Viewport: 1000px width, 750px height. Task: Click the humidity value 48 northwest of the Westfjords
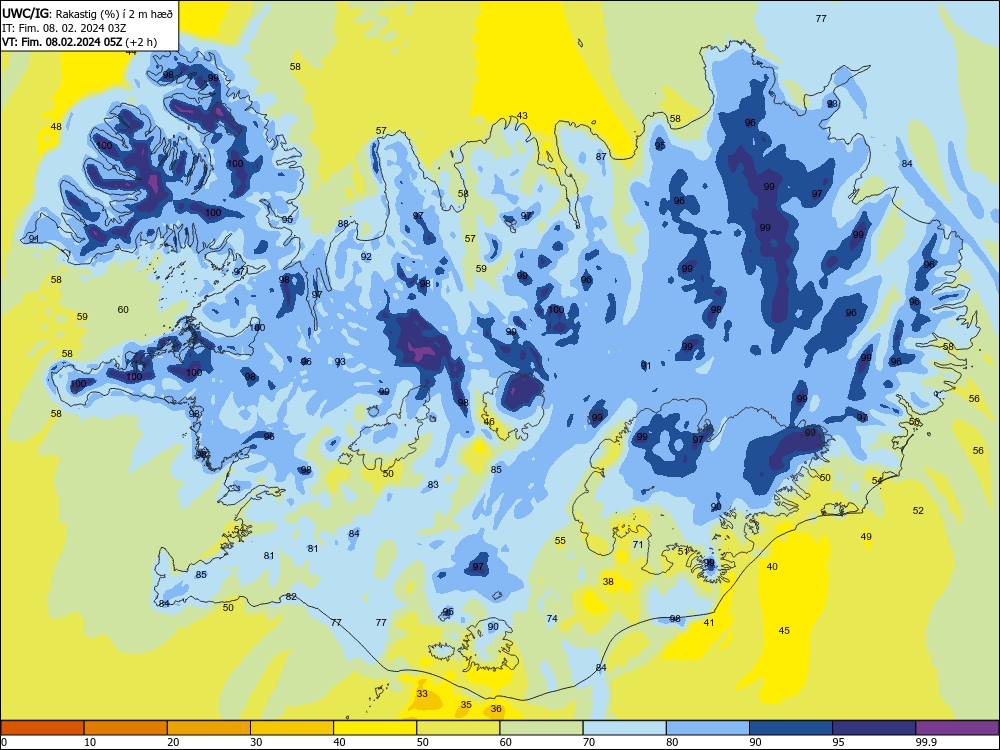[56, 126]
